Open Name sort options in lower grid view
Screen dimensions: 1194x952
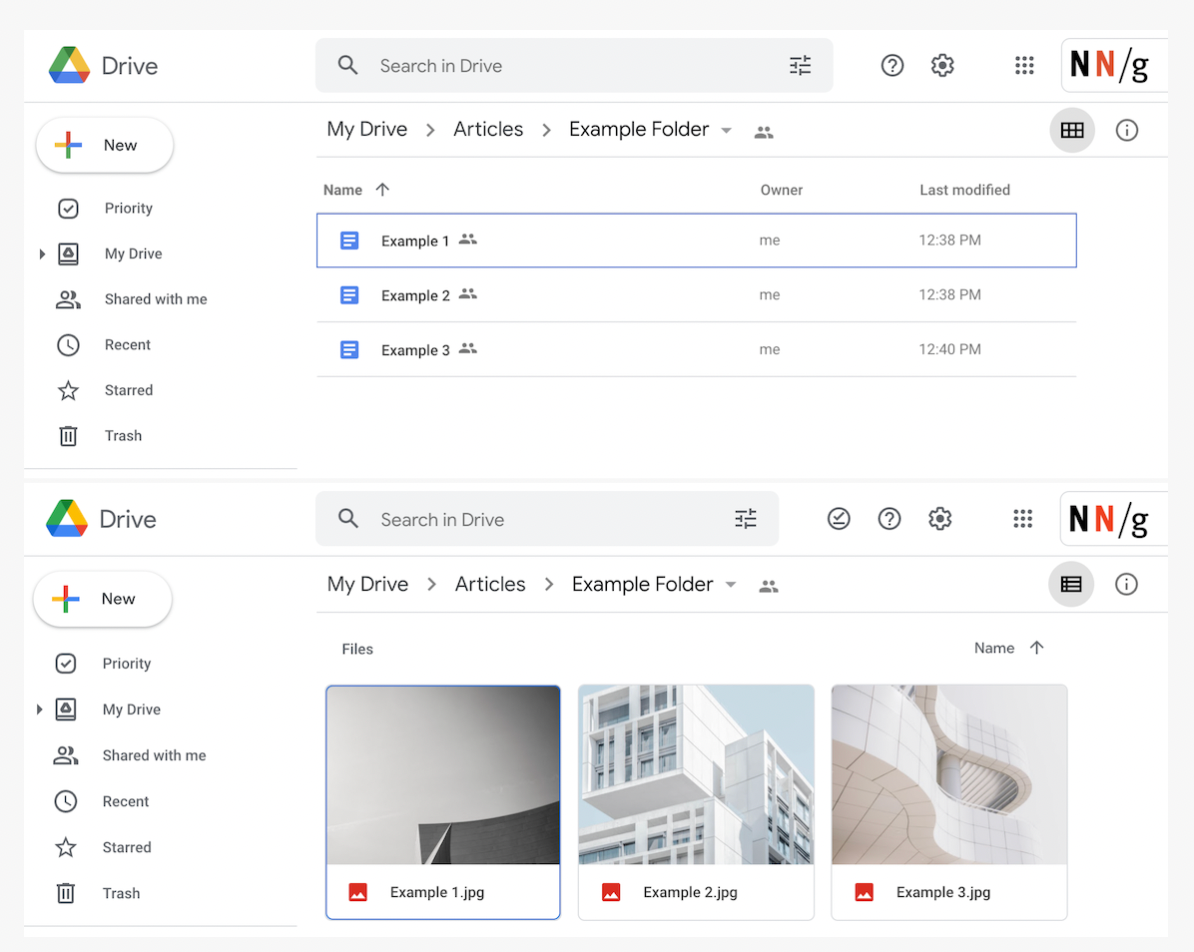(x=994, y=648)
